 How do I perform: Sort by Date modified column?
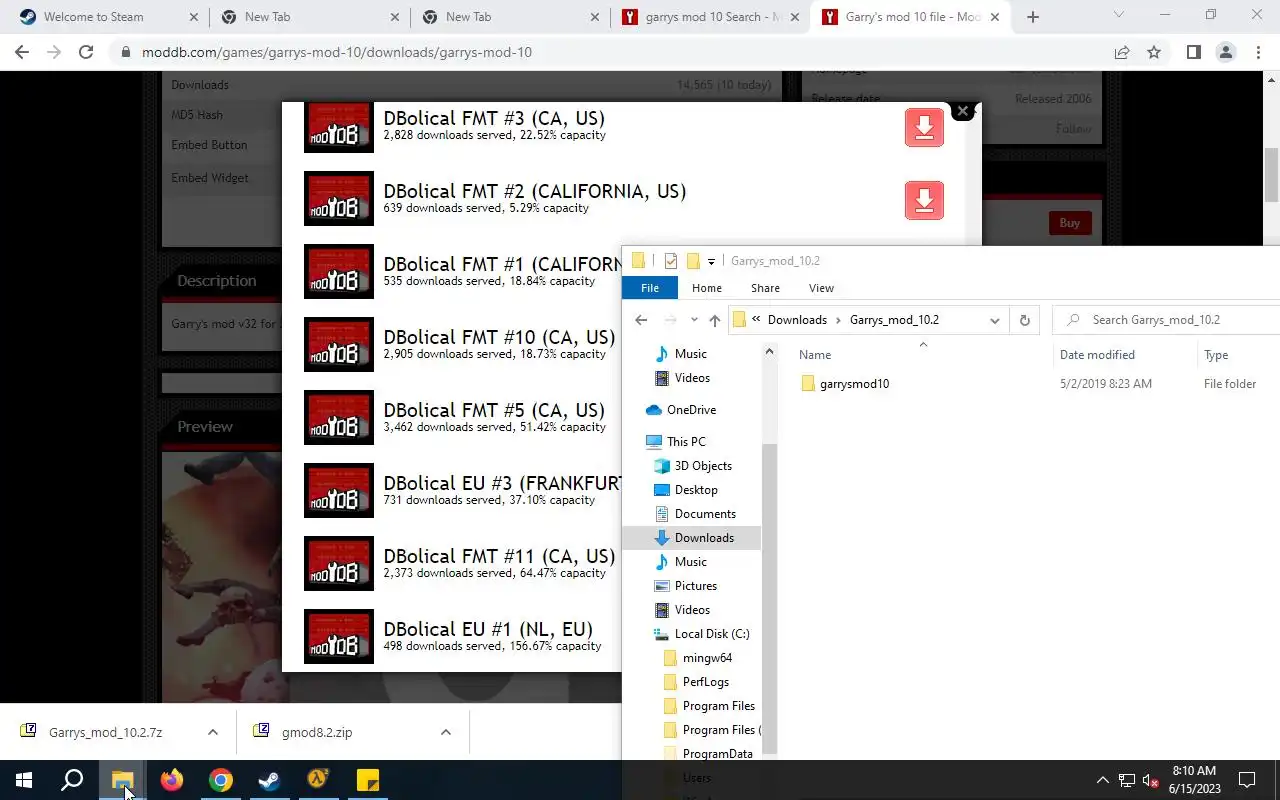[x=1097, y=355]
